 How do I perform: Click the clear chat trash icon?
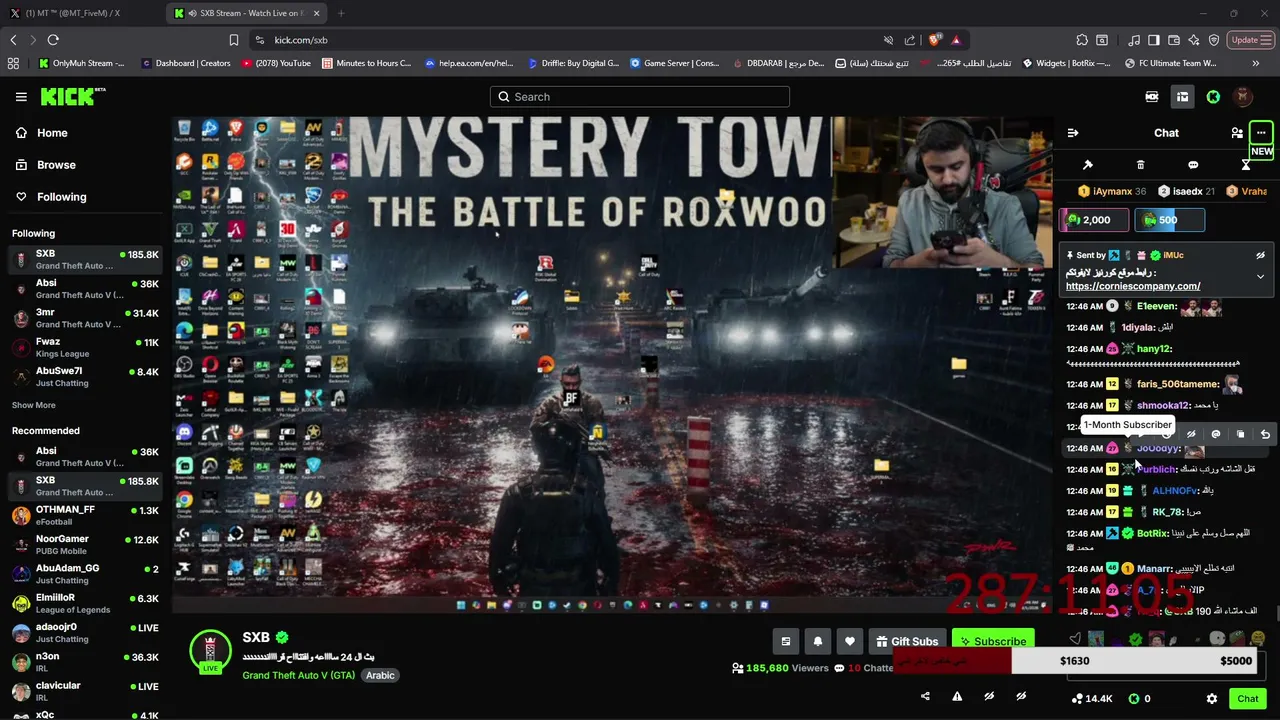pos(1141,165)
